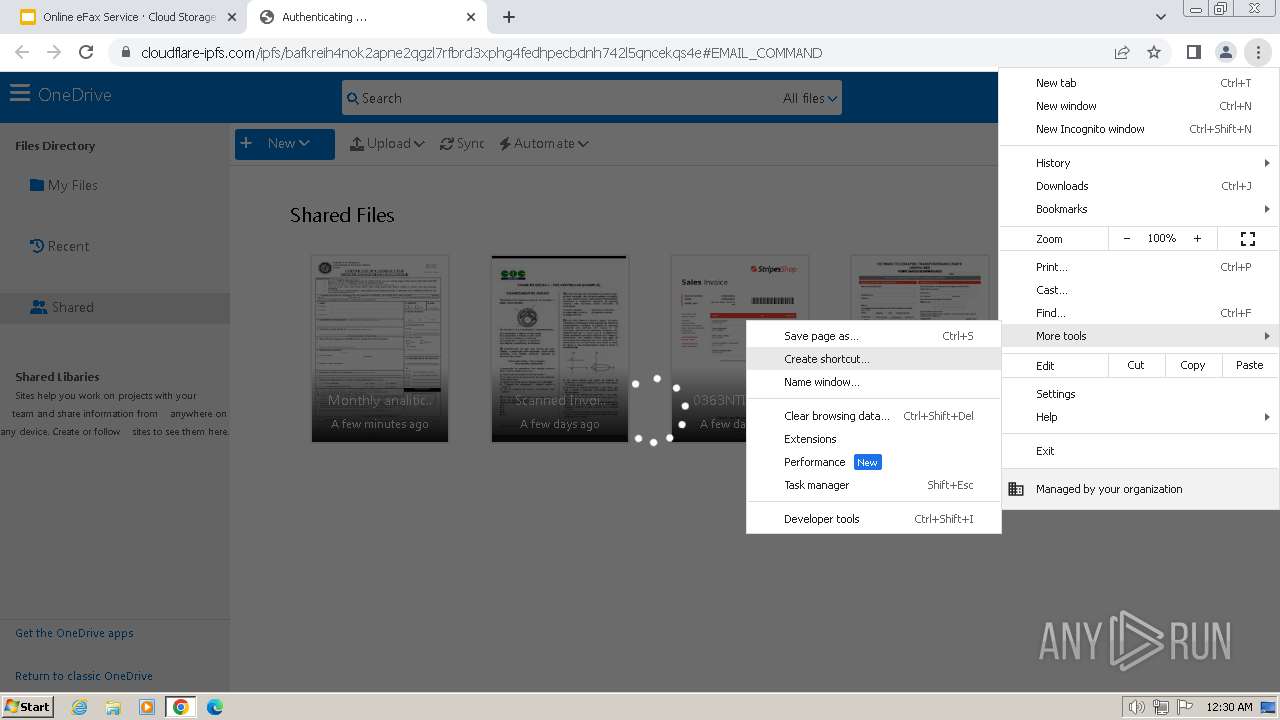Choose Find from Chrome menu
The width and height of the screenshot is (1280, 720).
1138,313
